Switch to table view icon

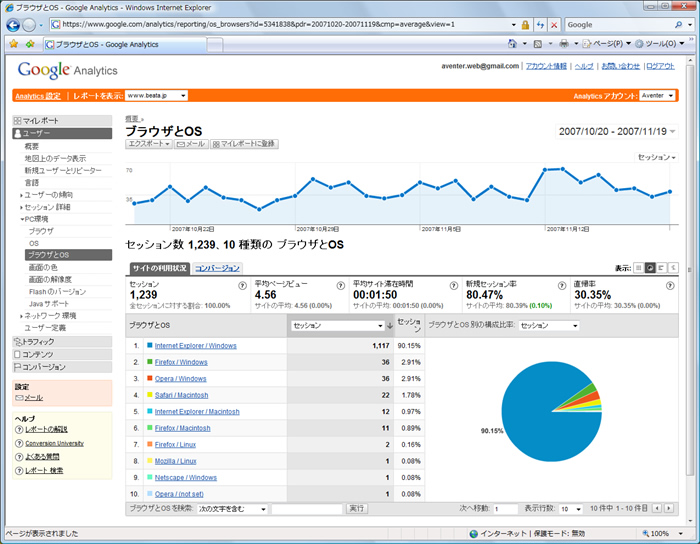638,267
